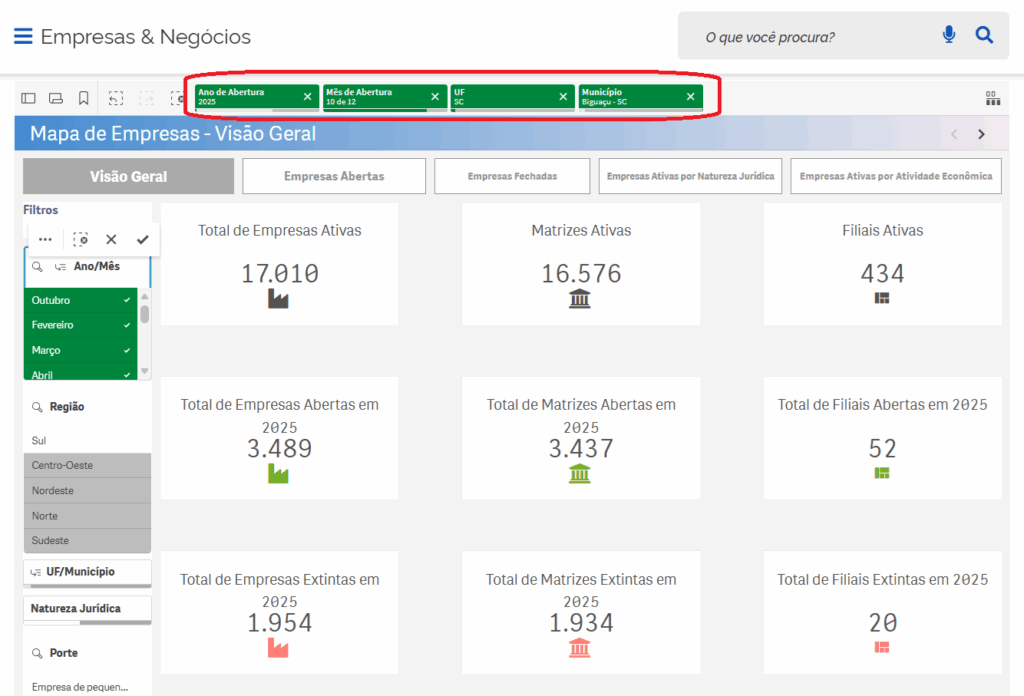The width and height of the screenshot is (1024, 696).
Task: Switch to the Empresas Abertas tab
Action: (334, 176)
